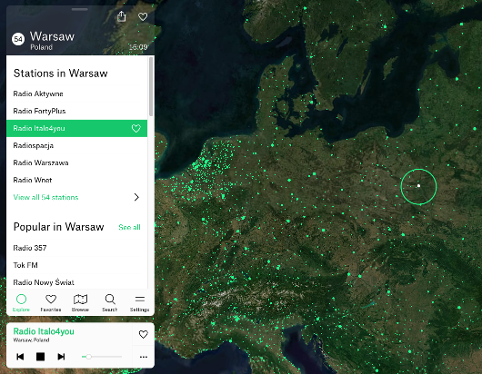This screenshot has height=374, width=482.
Task: Open the Browse map icon tab
Action: point(80,303)
